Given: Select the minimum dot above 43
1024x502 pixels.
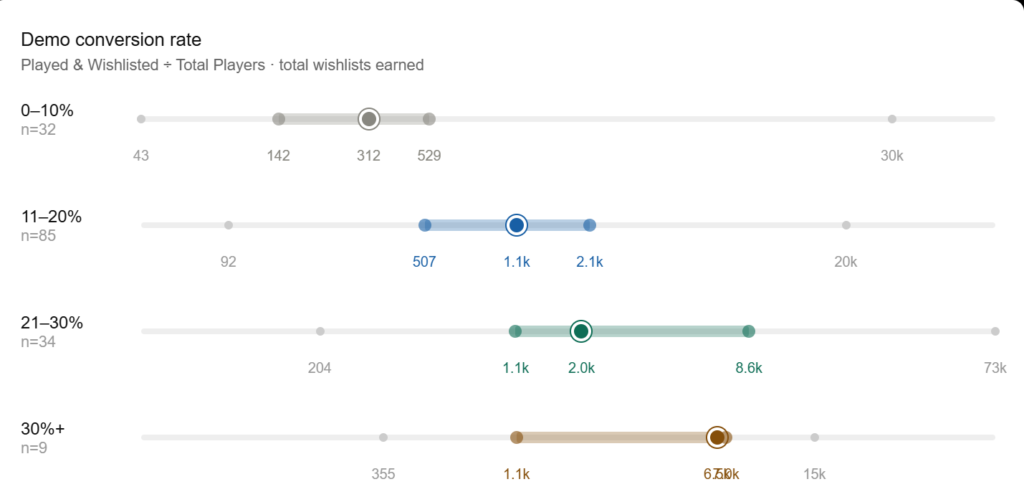Looking at the screenshot, I should 141,119.
